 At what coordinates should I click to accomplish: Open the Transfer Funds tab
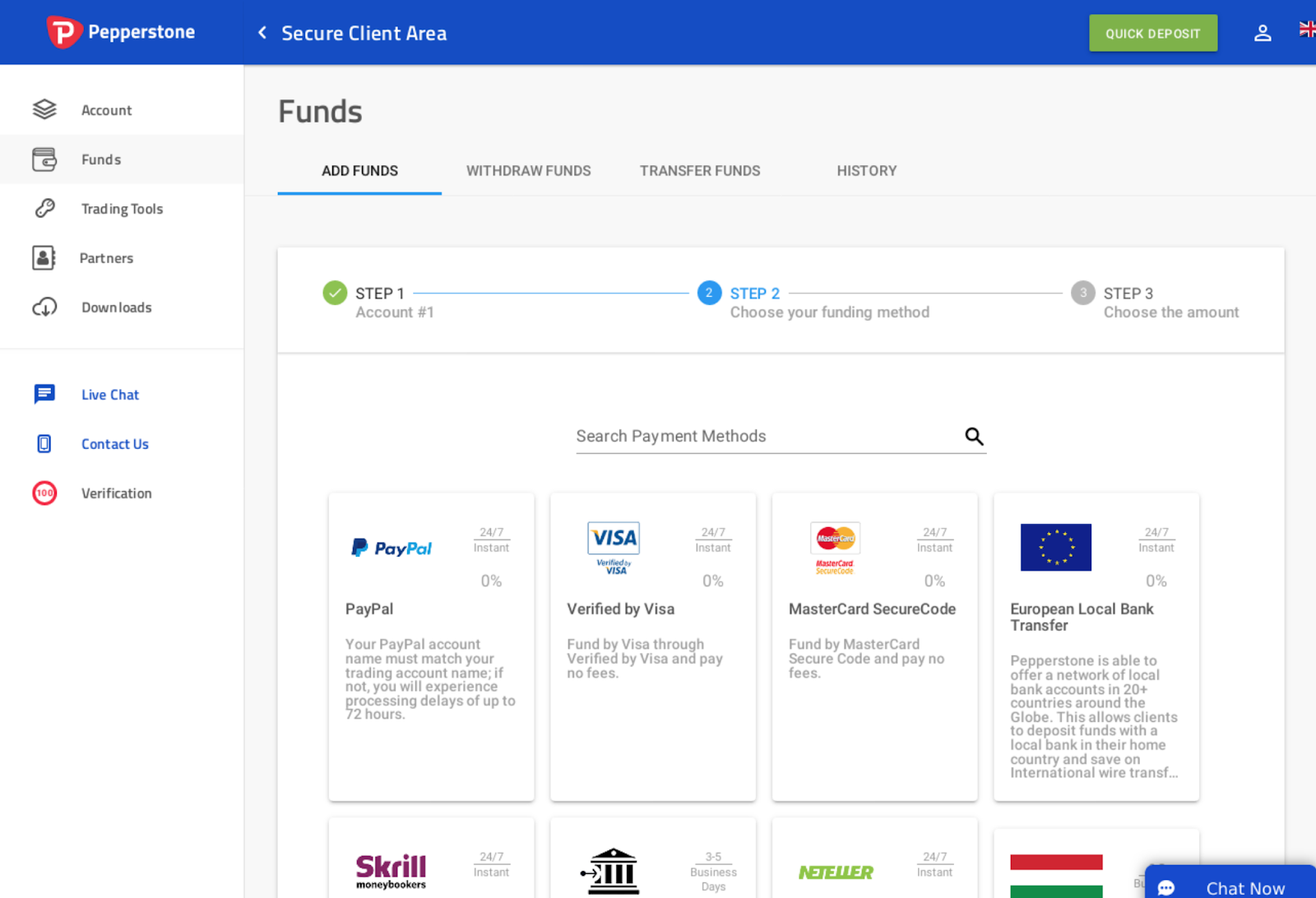tap(700, 171)
